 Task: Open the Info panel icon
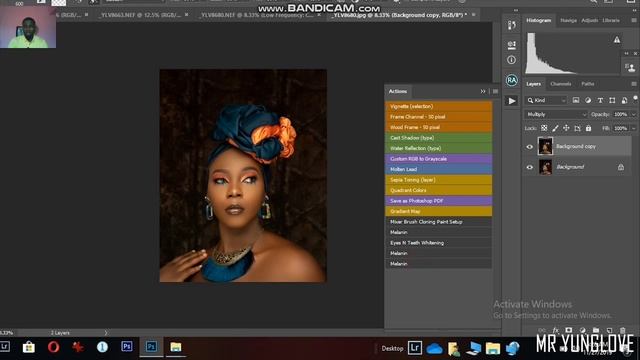tap(511, 60)
